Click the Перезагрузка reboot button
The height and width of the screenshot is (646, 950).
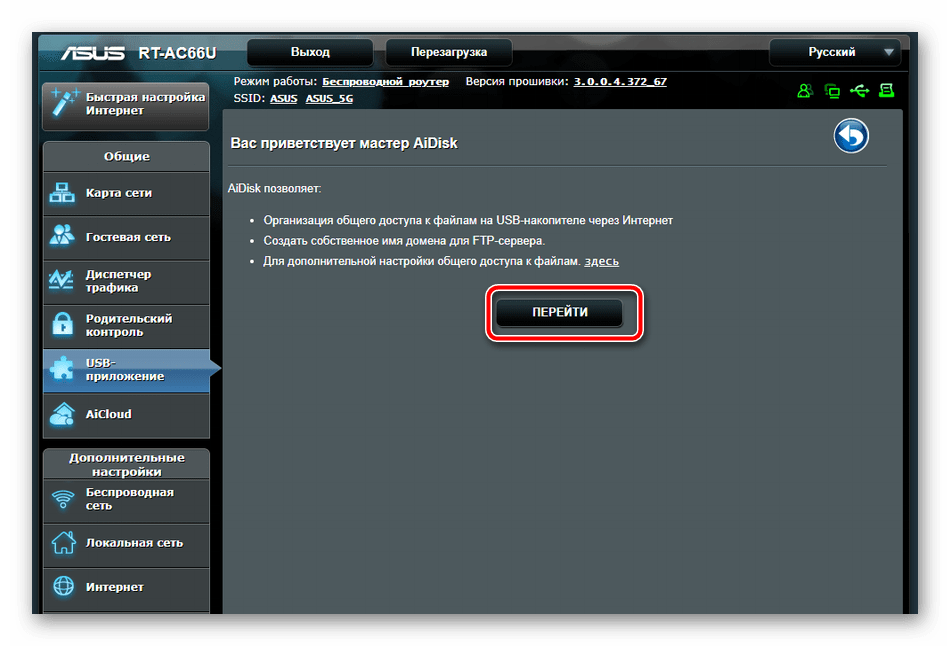coord(448,52)
